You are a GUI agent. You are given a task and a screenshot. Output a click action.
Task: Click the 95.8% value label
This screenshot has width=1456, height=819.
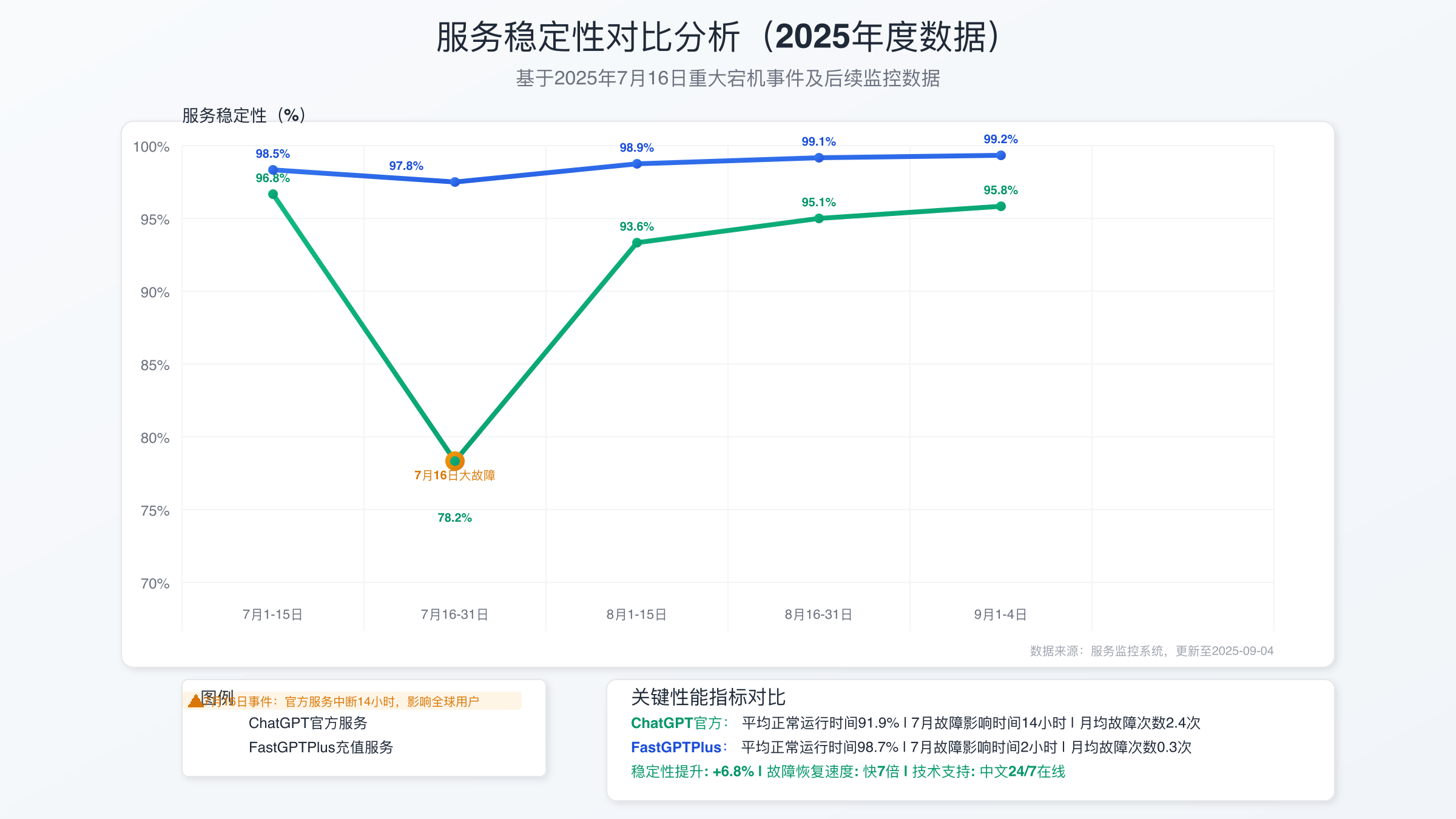(1001, 190)
